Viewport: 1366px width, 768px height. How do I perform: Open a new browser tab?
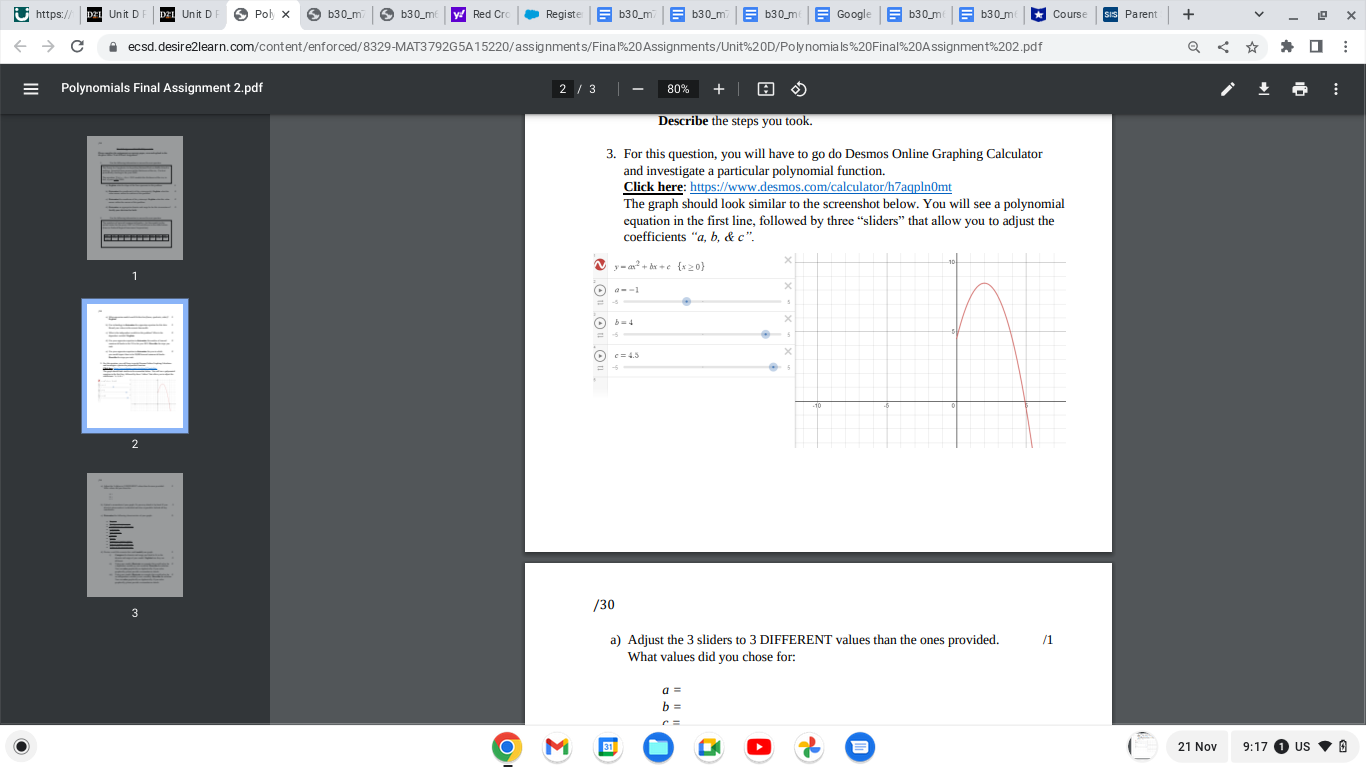[x=1187, y=15]
